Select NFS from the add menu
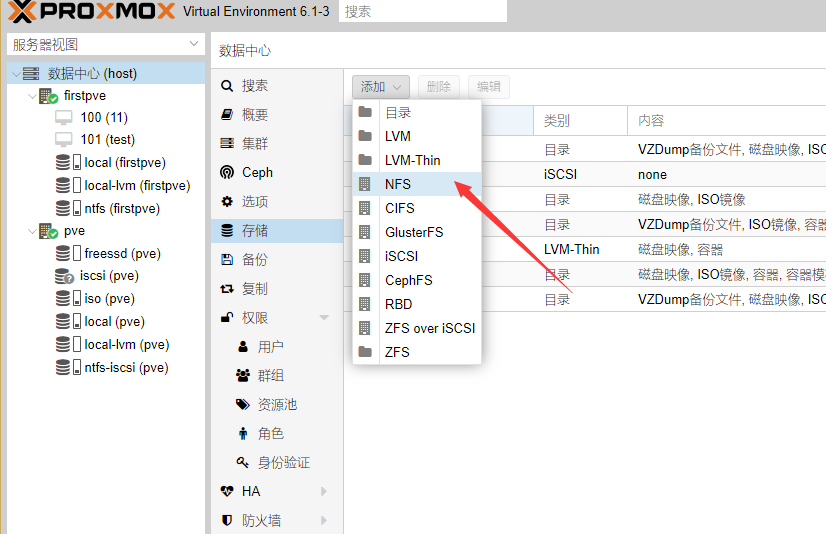 [398, 184]
